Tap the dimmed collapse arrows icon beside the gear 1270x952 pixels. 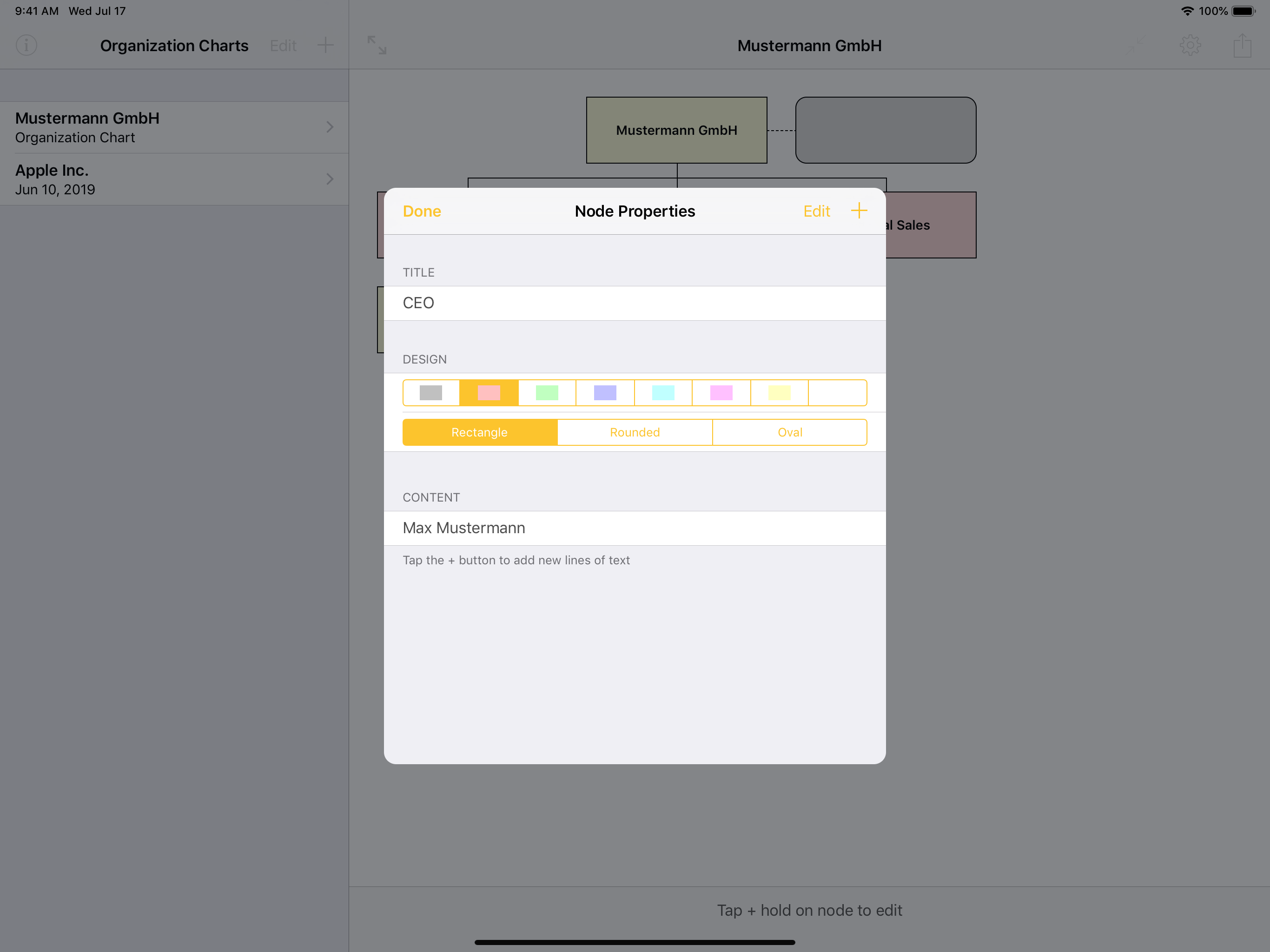(1137, 45)
